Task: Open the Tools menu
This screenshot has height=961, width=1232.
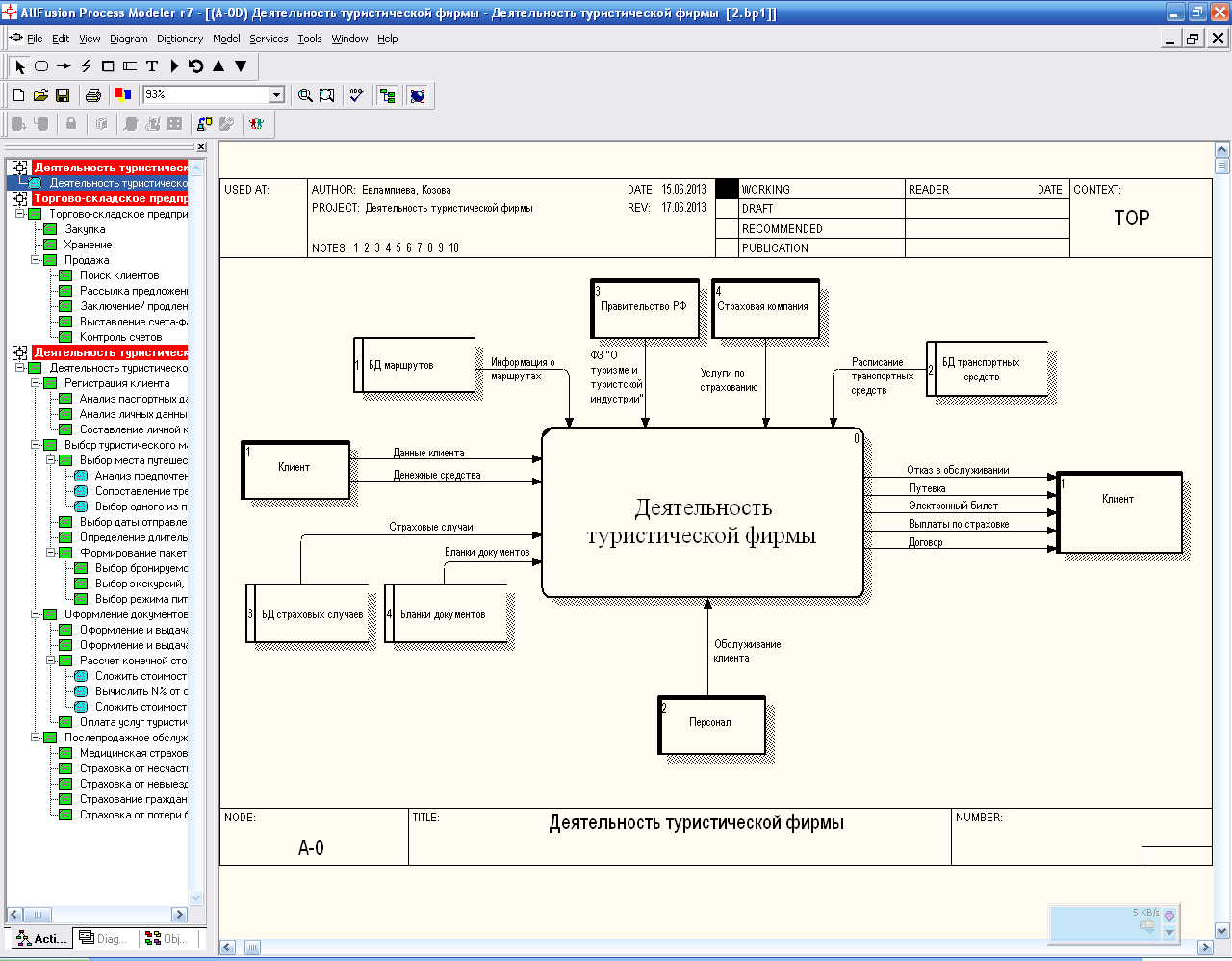Action: [310, 39]
